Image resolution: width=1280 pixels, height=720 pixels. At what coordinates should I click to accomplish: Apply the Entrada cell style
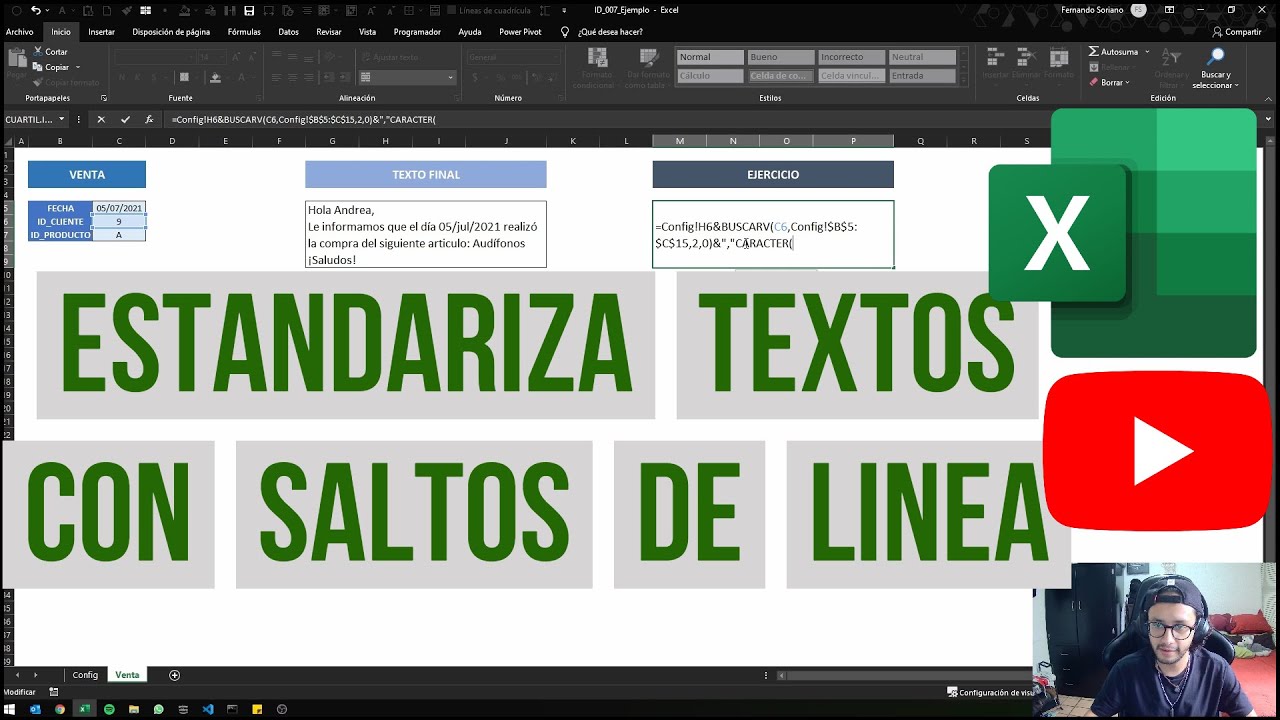[923, 76]
